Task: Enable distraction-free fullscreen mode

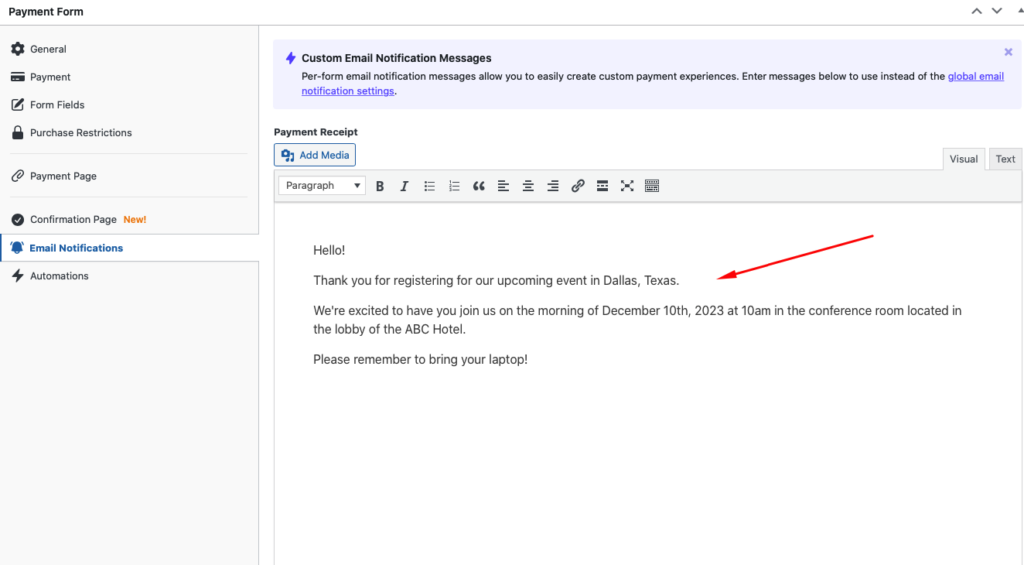Action: coord(627,186)
